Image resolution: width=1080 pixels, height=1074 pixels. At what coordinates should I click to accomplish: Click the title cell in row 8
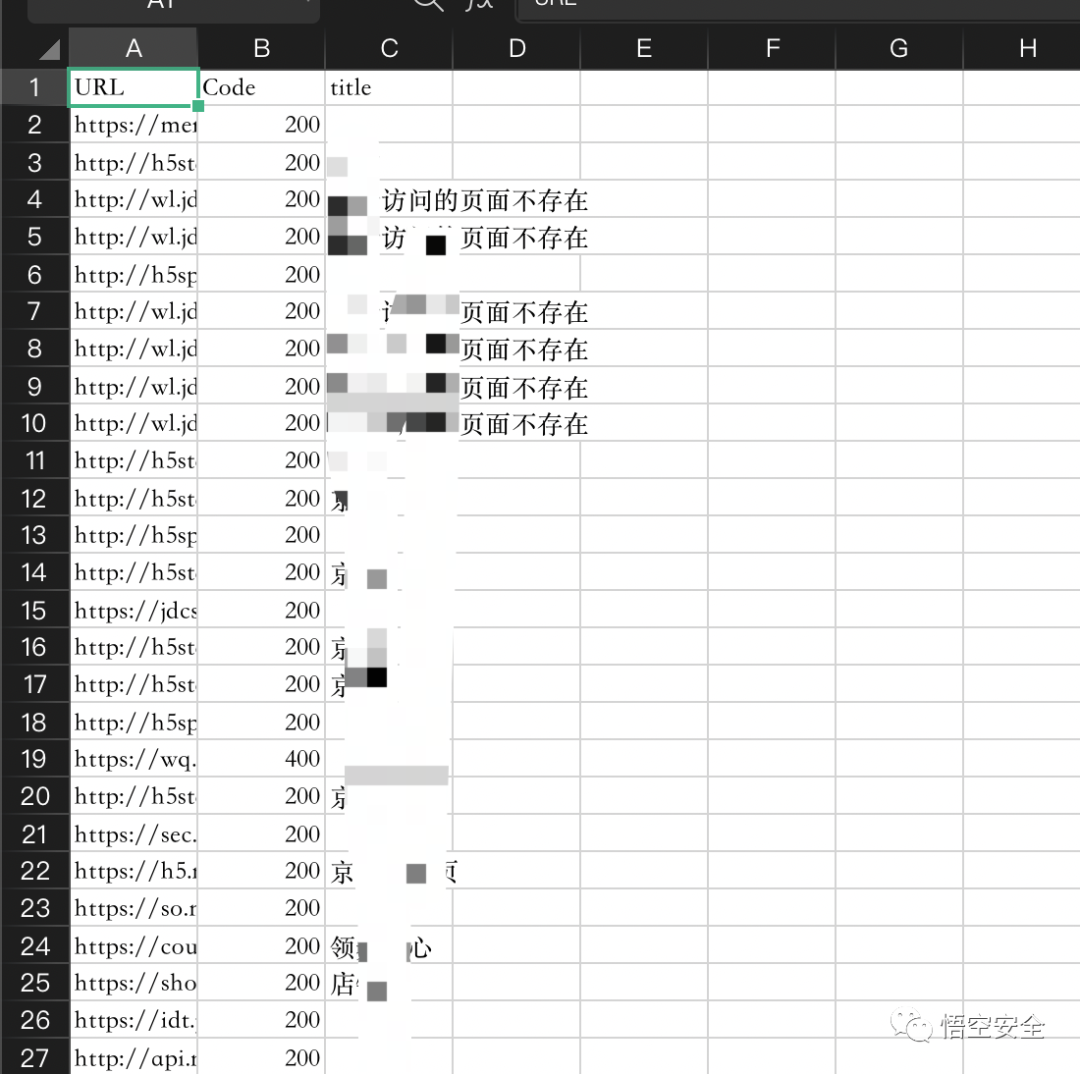pyautogui.click(x=389, y=349)
